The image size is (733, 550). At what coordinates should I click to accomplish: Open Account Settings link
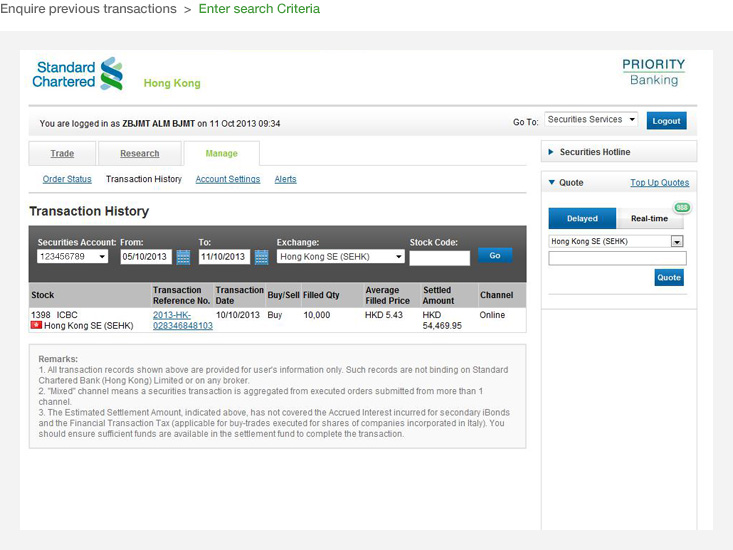(x=228, y=179)
